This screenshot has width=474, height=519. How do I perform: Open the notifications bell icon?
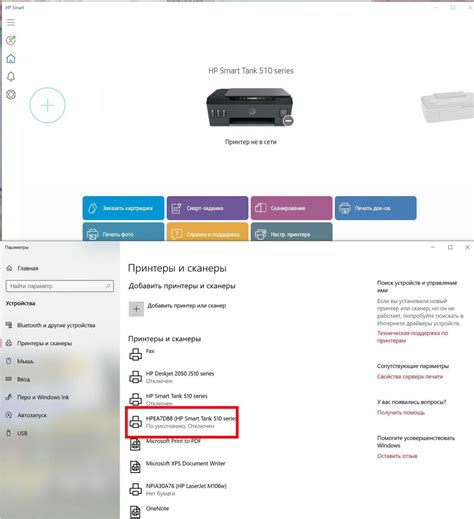(11, 77)
